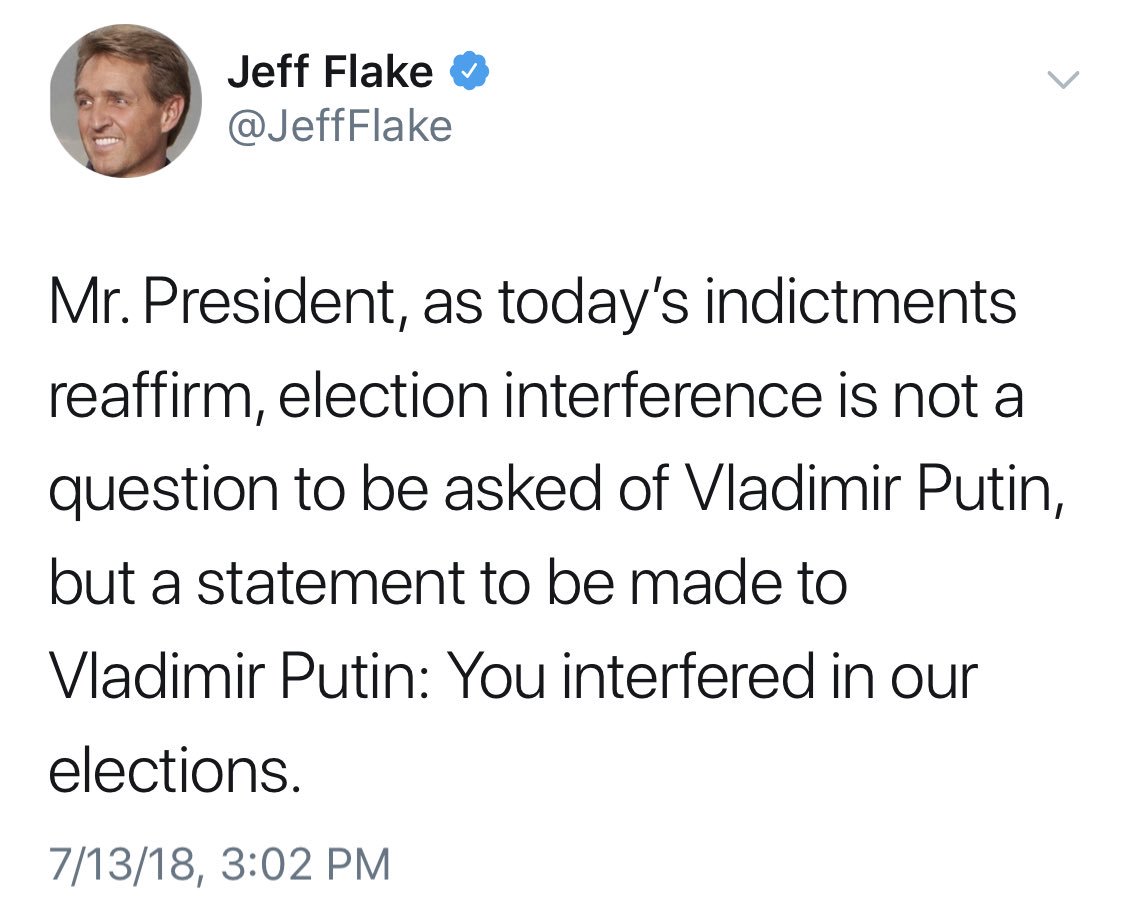The width and height of the screenshot is (1125, 907).
Task: Open the Jeff Flake display name
Action: (x=330, y=72)
